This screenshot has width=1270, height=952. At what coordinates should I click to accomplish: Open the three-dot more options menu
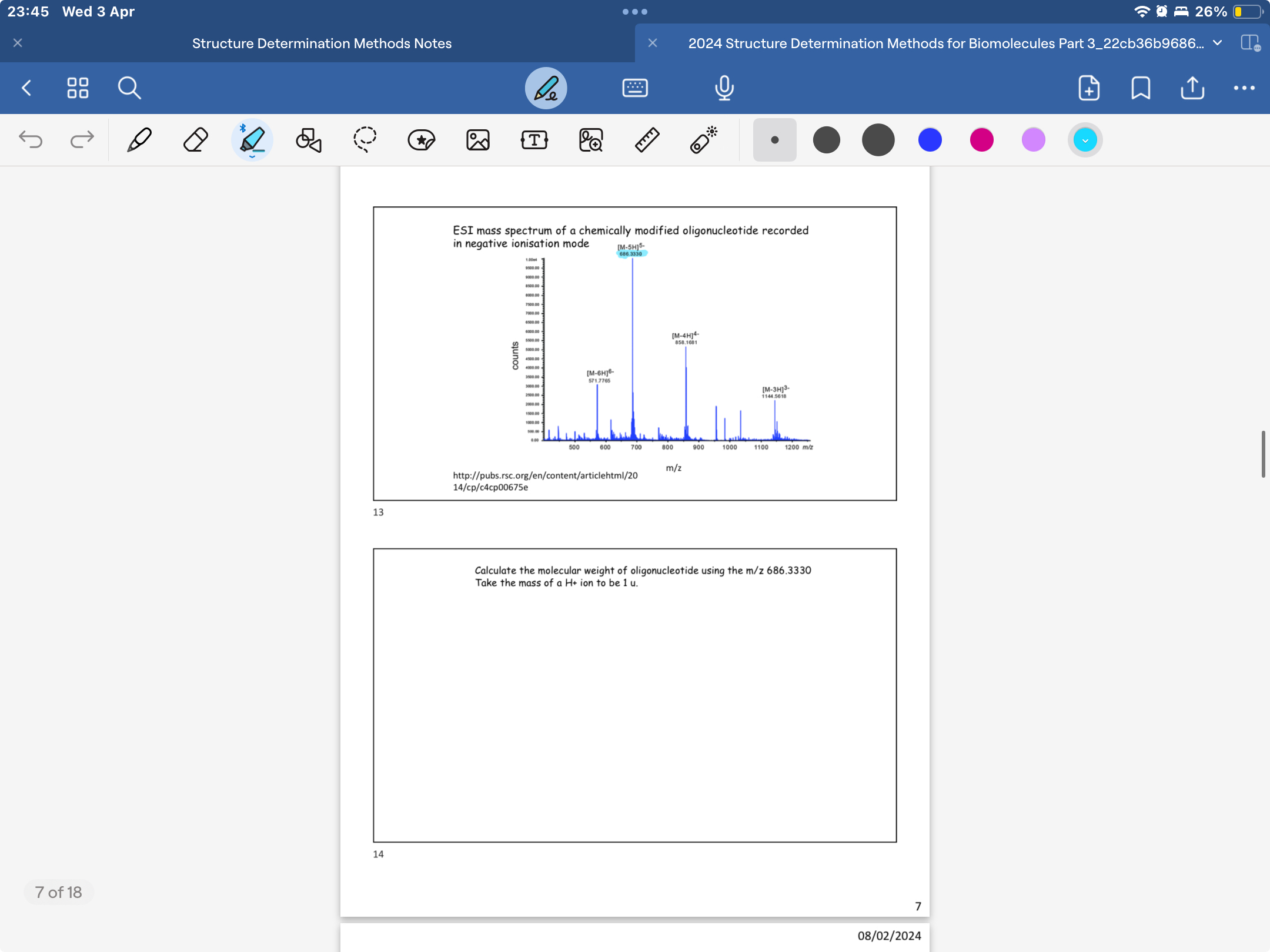[x=1244, y=88]
